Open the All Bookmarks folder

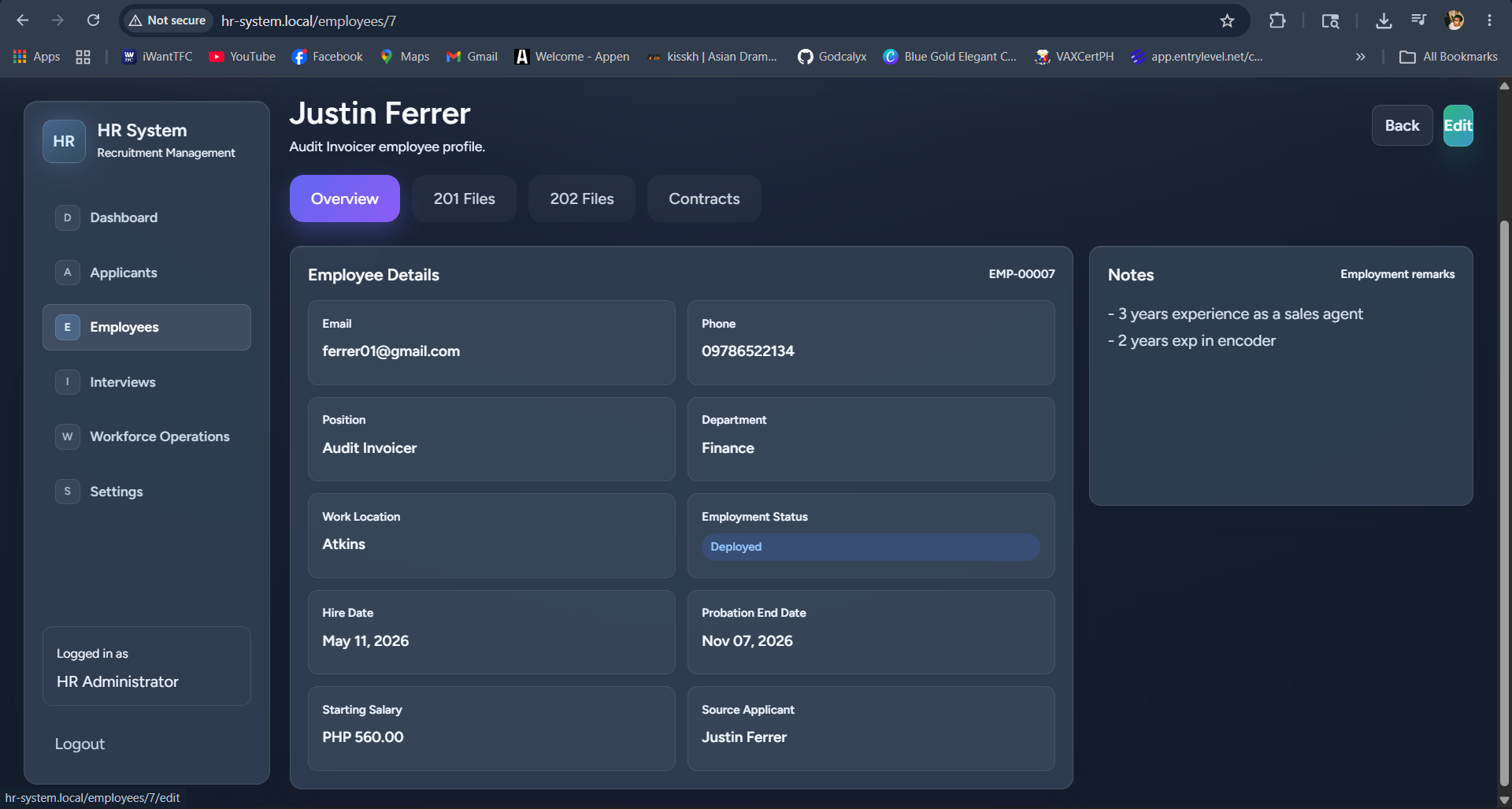pyautogui.click(x=1448, y=57)
